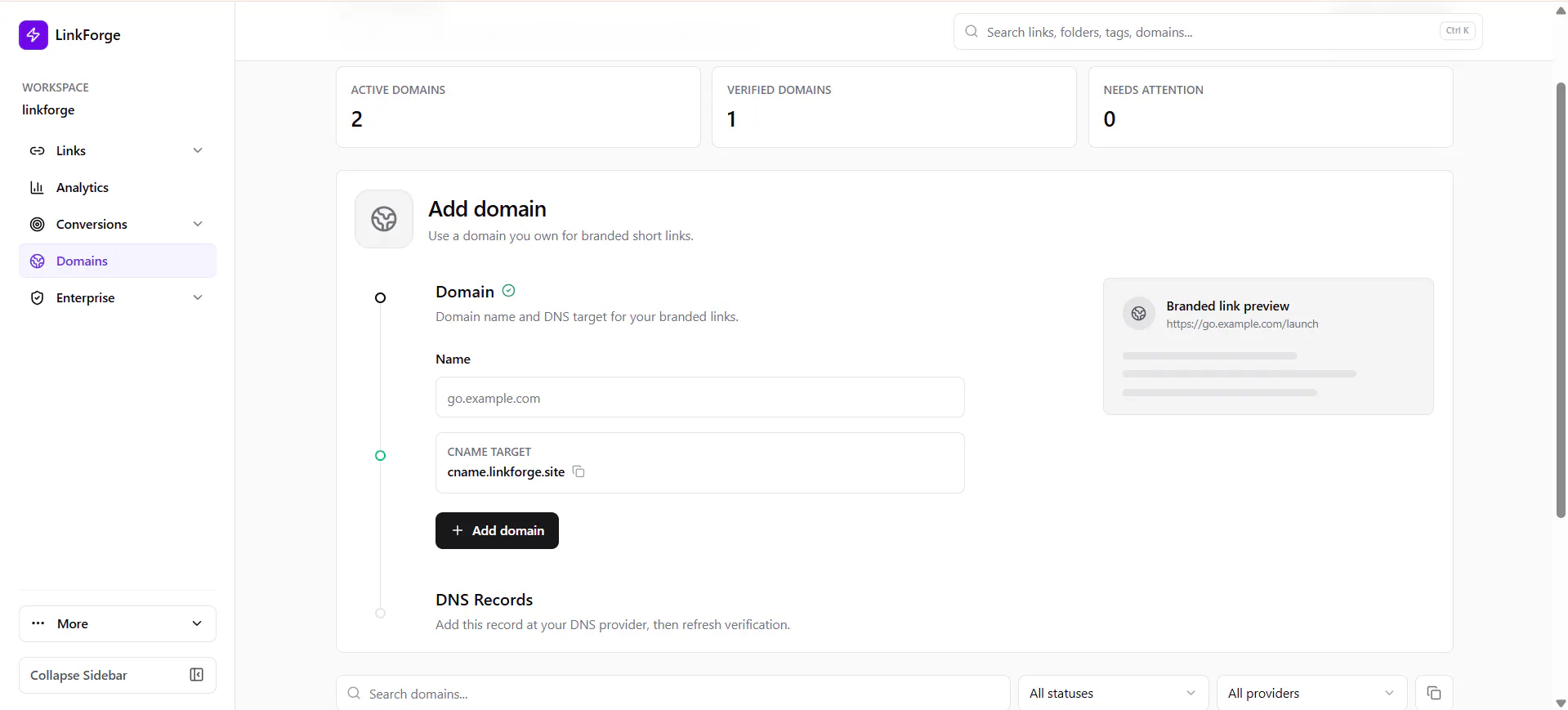This screenshot has height=710, width=1568.
Task: Click the linkforge workspace name
Action: (x=48, y=110)
